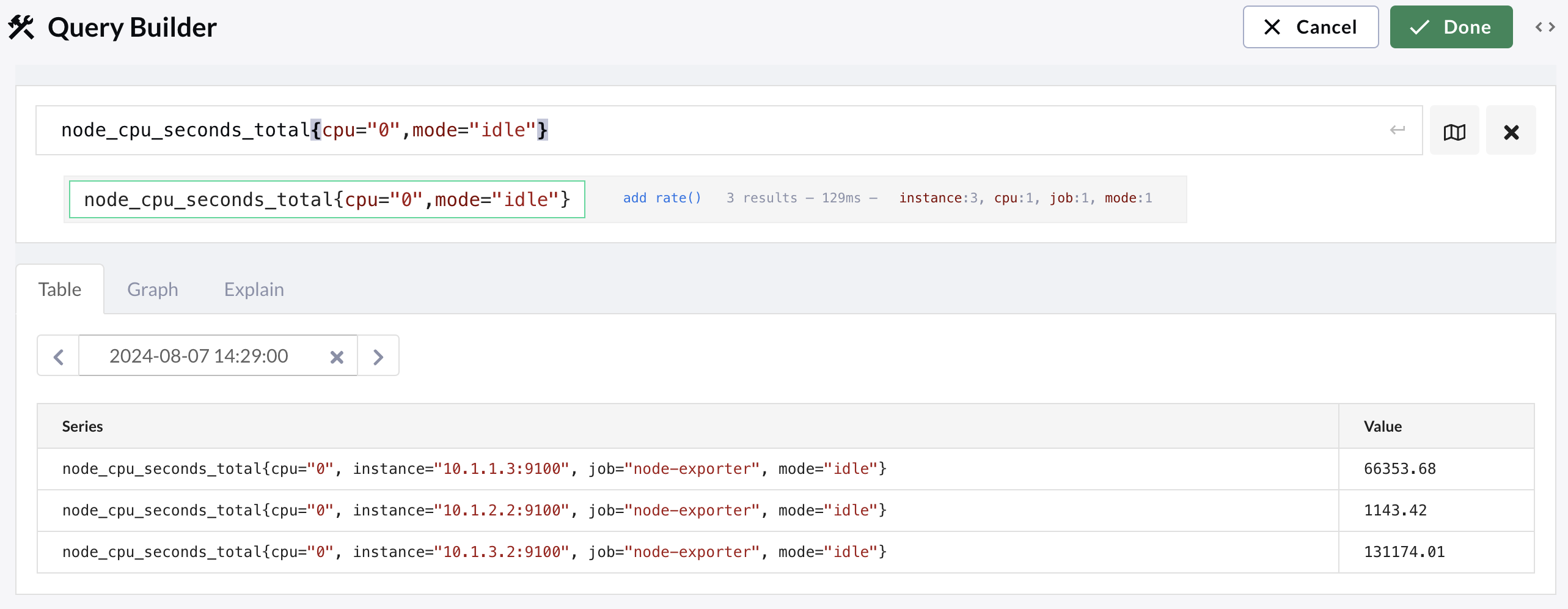Switch to the Graph tab
Screen dimensions: 1568x609
pyautogui.click(x=152, y=289)
